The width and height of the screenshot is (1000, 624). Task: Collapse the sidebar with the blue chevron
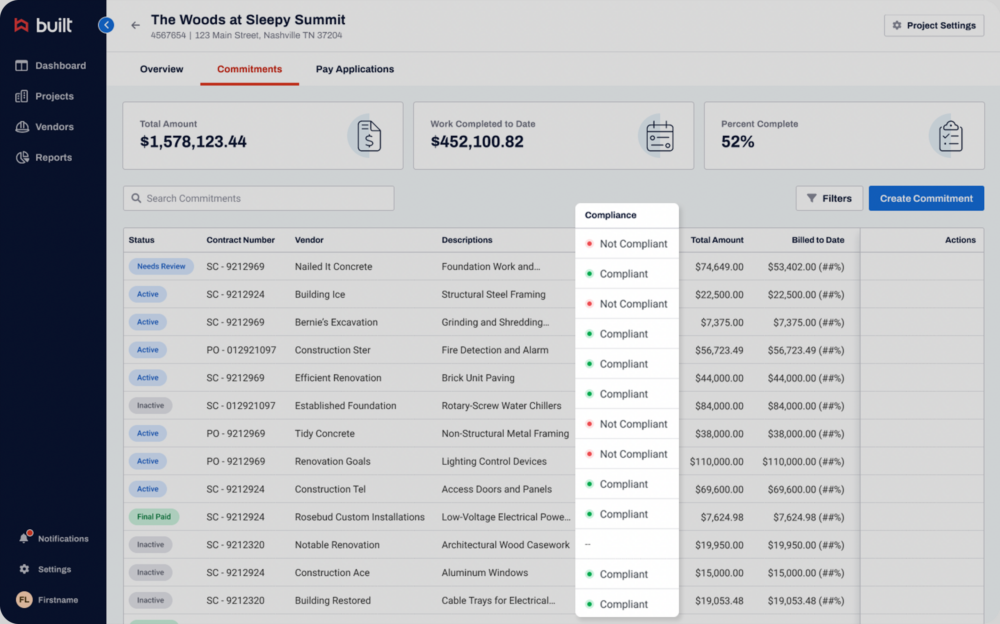pos(106,24)
